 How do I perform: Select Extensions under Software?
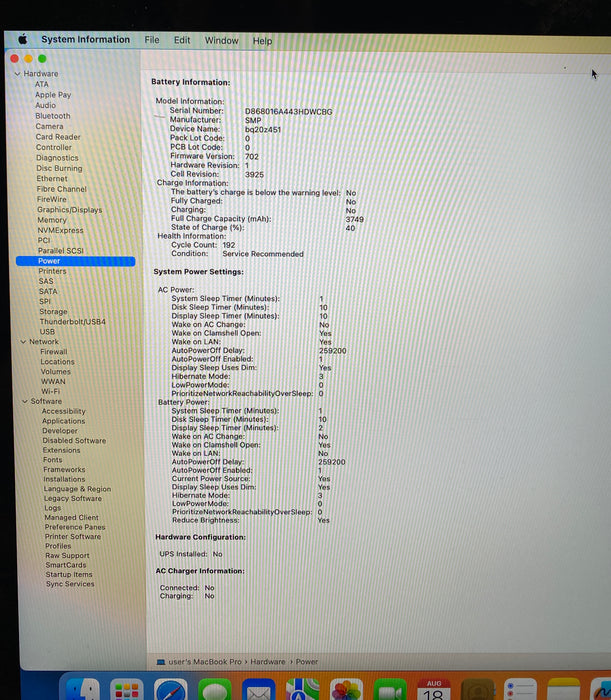pyautogui.click(x=62, y=450)
